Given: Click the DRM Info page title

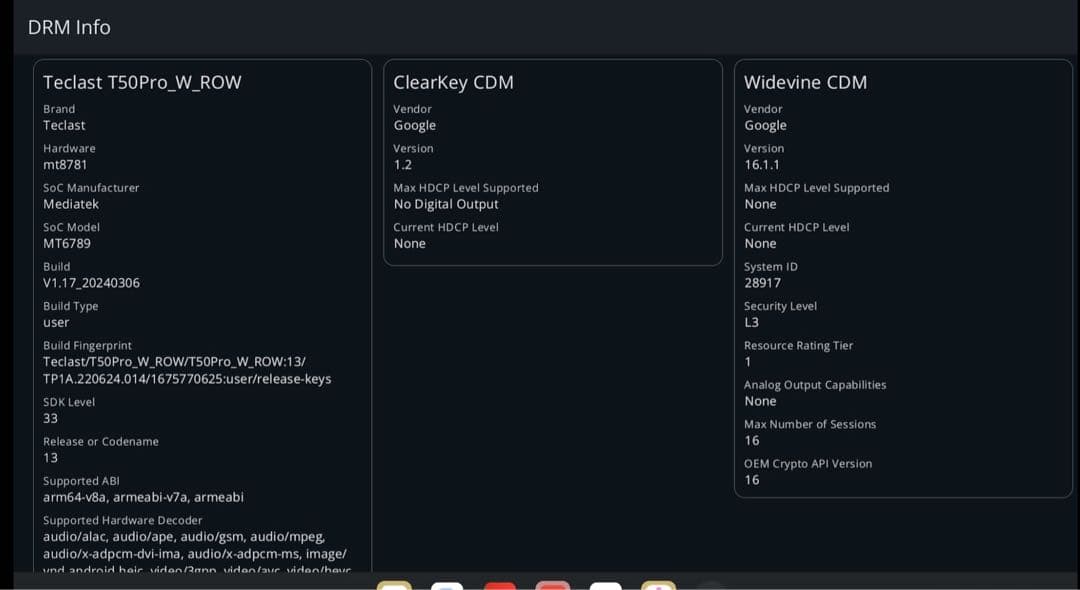Looking at the screenshot, I should (x=69, y=27).
